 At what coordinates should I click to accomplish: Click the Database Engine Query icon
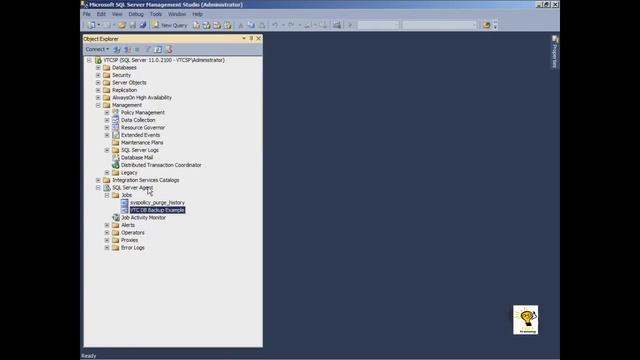point(196,25)
